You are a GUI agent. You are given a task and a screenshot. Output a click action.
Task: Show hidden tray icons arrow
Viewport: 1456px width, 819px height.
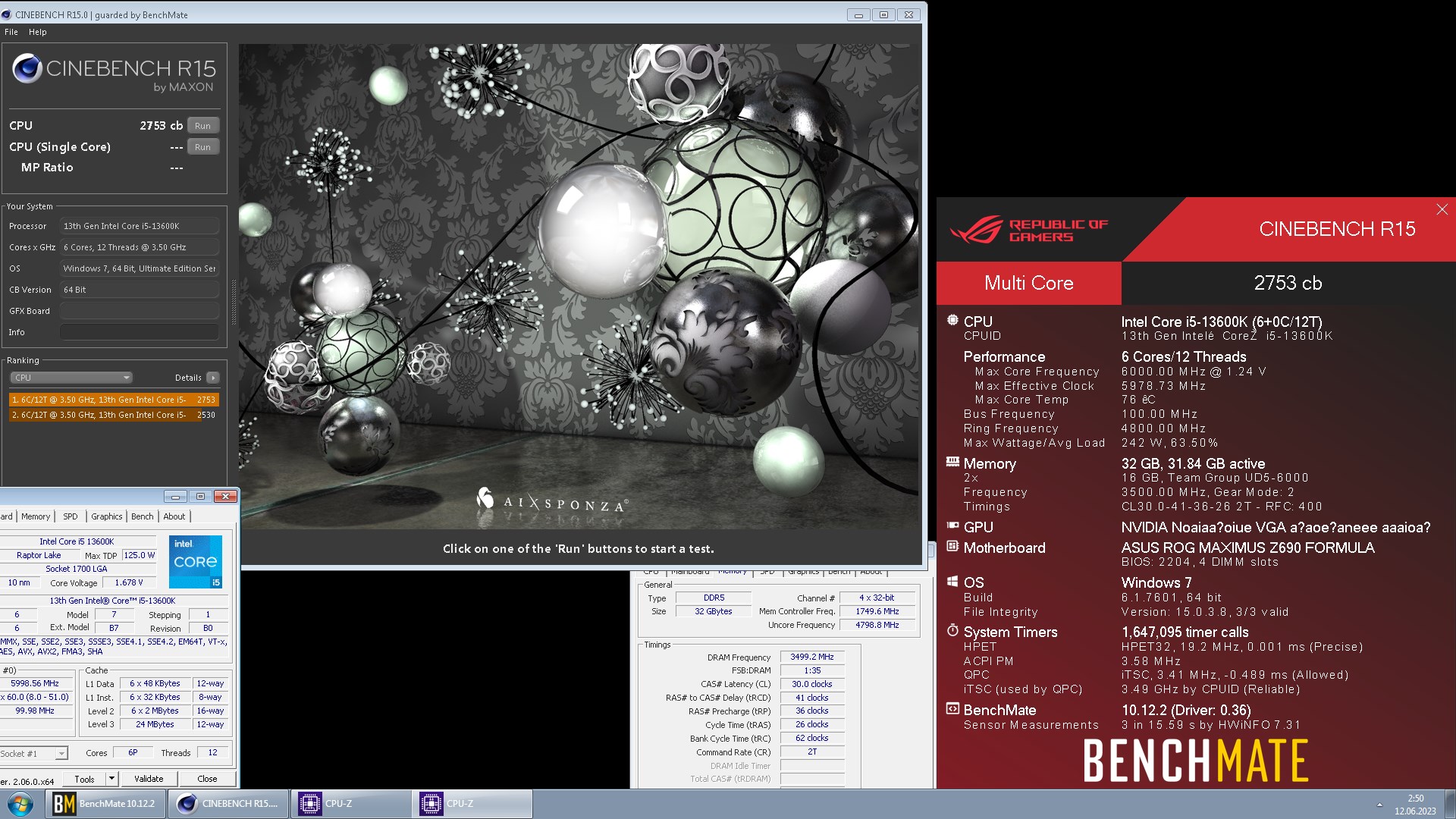pyautogui.click(x=1379, y=805)
